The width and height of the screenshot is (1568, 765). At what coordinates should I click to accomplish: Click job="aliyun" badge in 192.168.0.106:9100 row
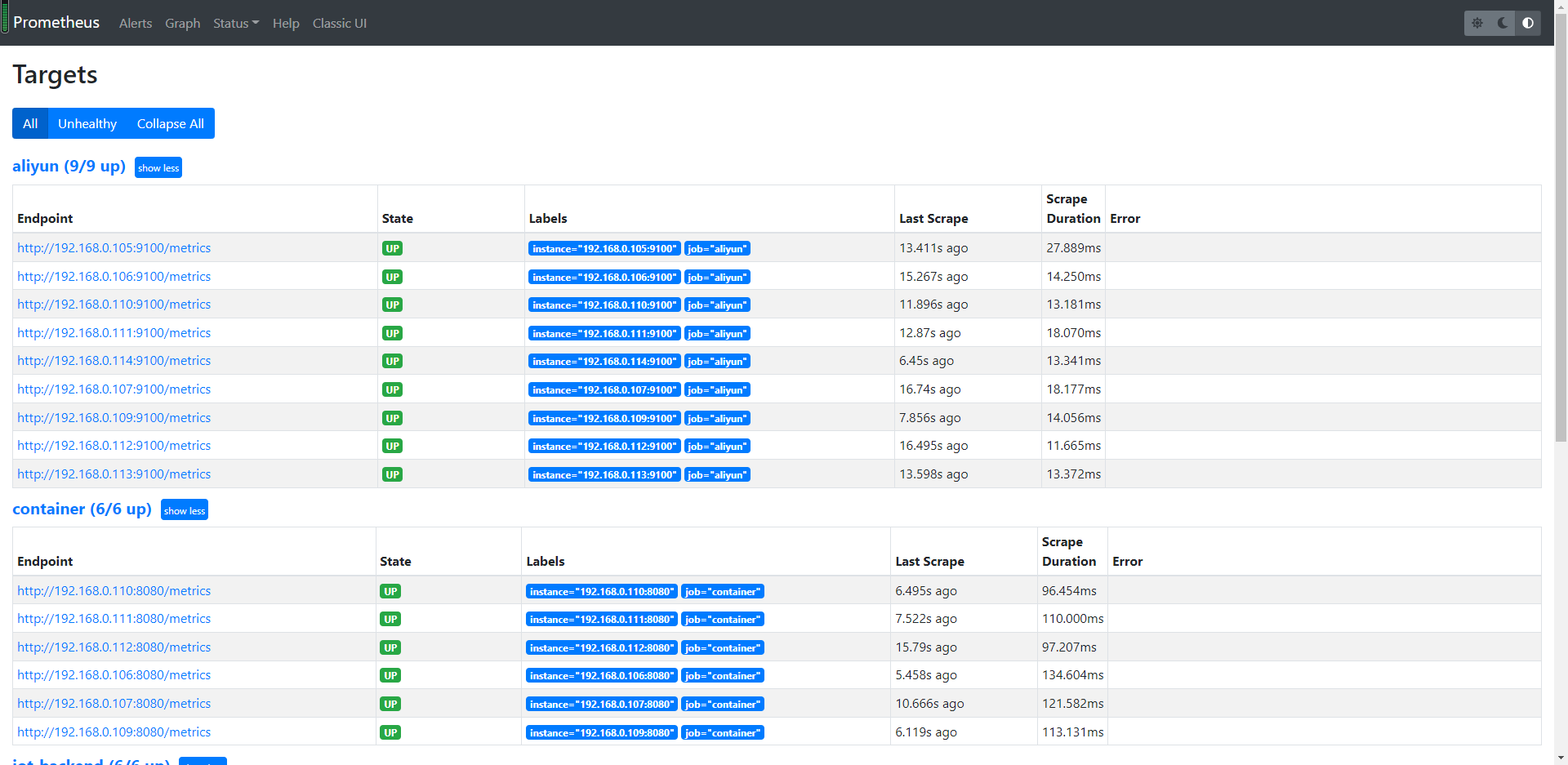click(x=717, y=278)
